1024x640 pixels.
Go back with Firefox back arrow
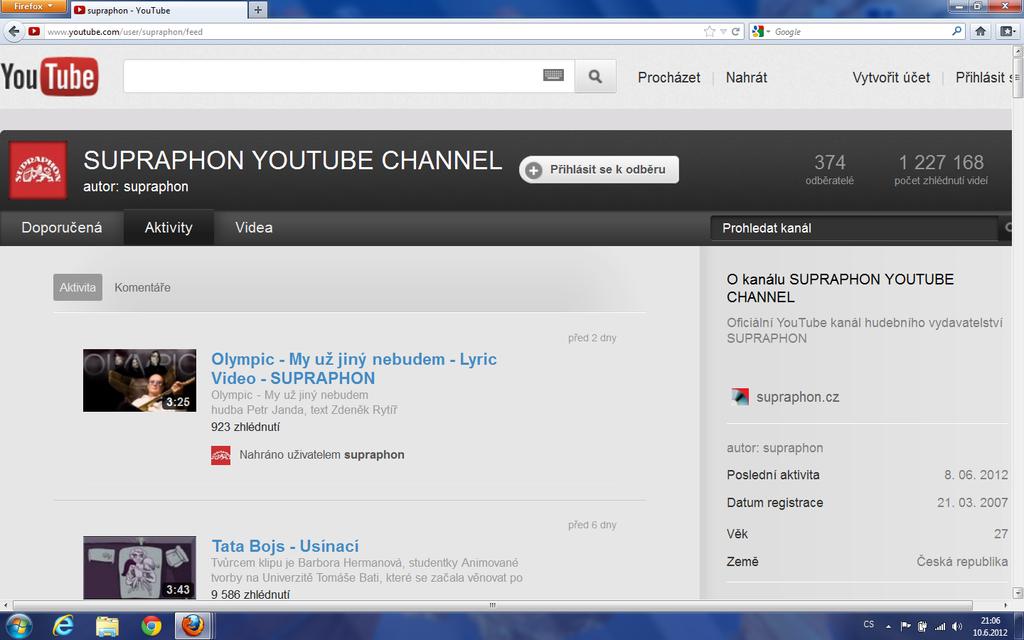pyautogui.click(x=14, y=31)
